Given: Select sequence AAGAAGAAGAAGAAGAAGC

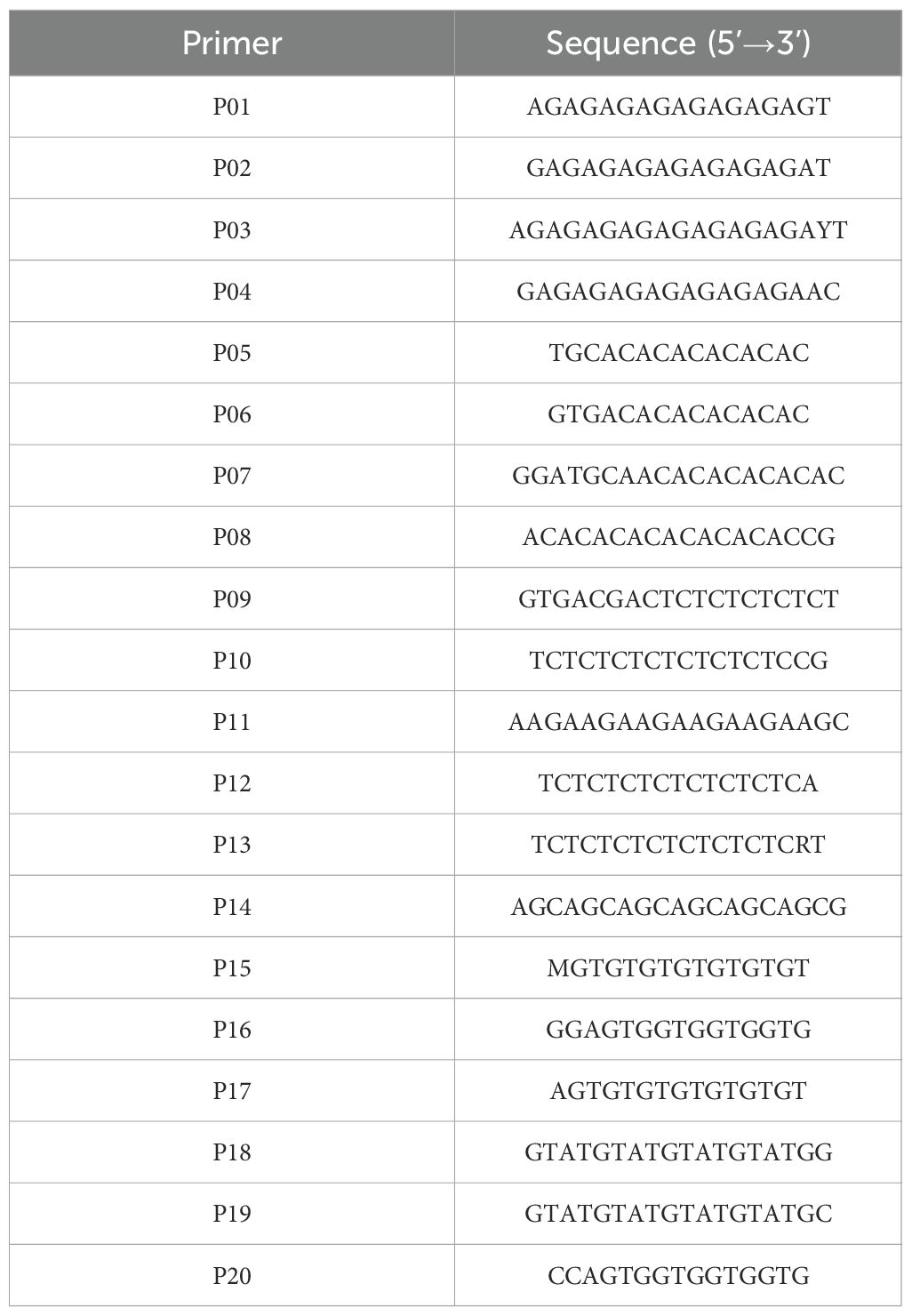Looking at the screenshot, I should point(678,722).
